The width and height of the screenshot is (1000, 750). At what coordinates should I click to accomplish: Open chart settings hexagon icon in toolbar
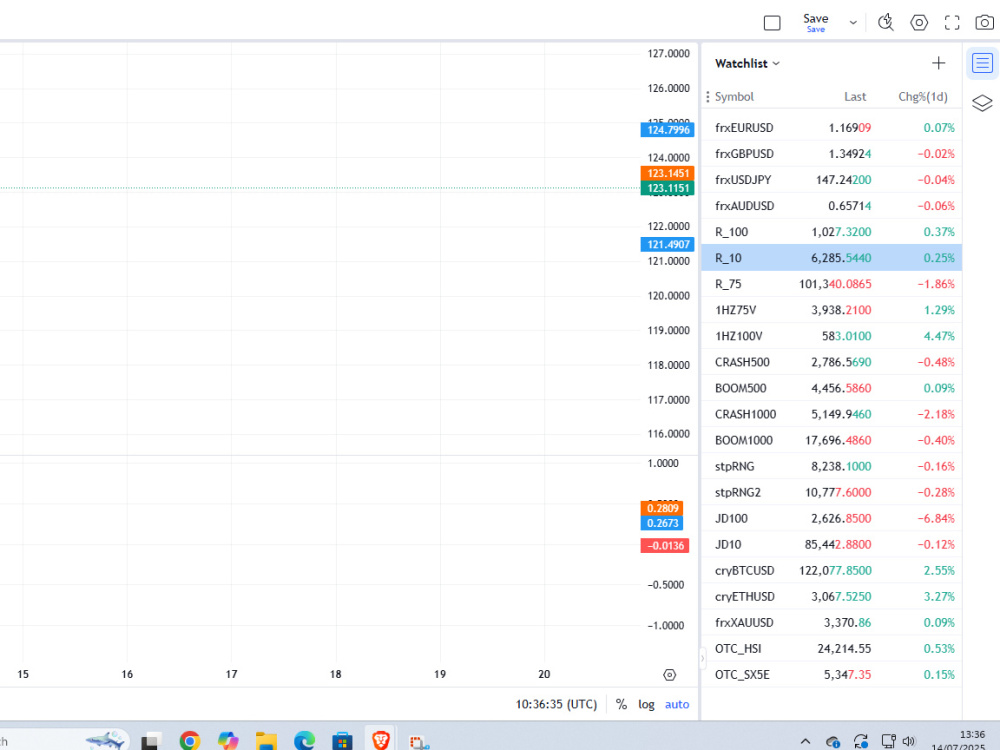[x=918, y=23]
